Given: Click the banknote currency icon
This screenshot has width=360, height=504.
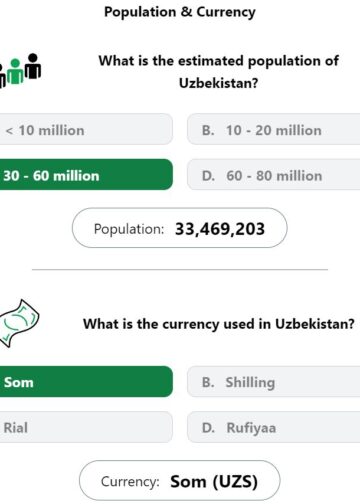Looking at the screenshot, I should click(19, 323).
